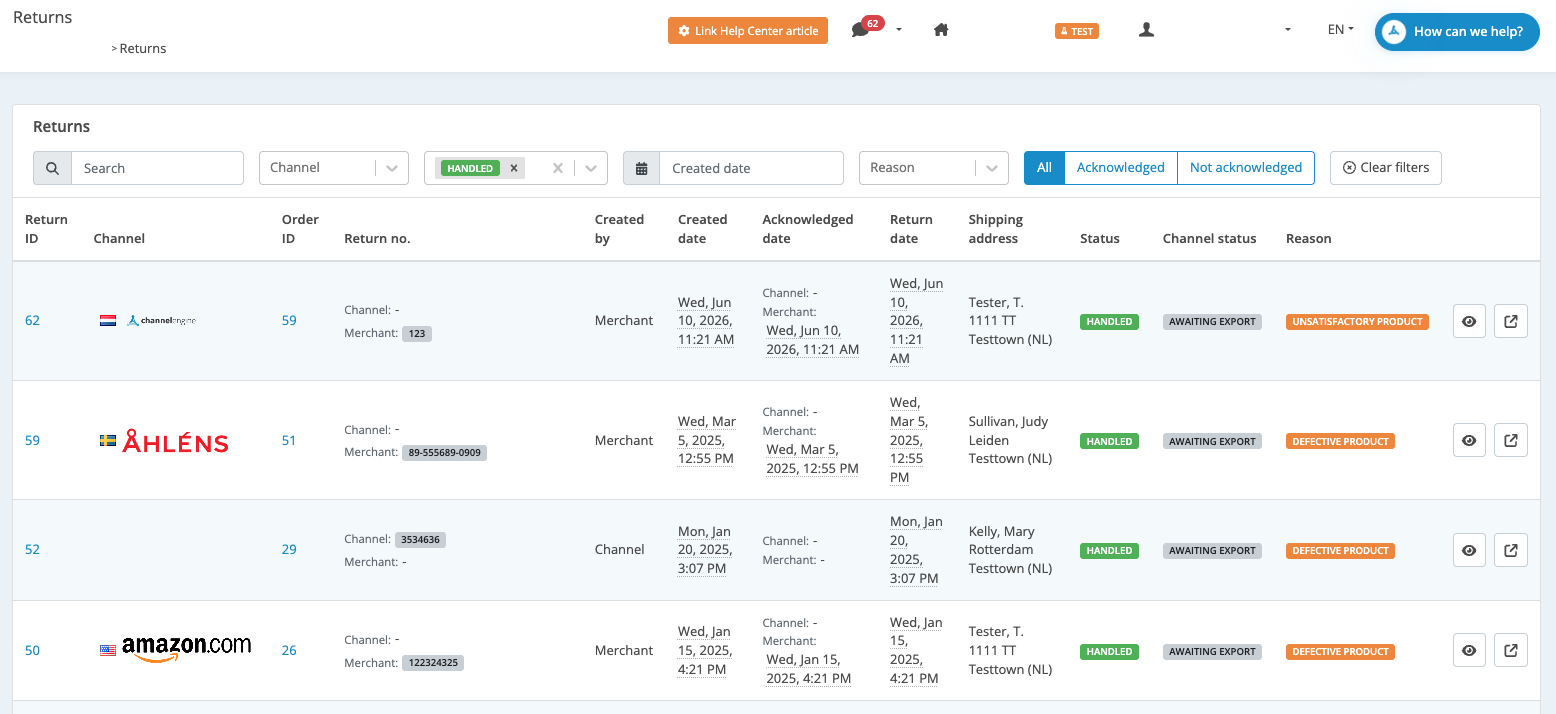
Task: View details of return 50 via eye icon
Action: pyautogui.click(x=1469, y=650)
